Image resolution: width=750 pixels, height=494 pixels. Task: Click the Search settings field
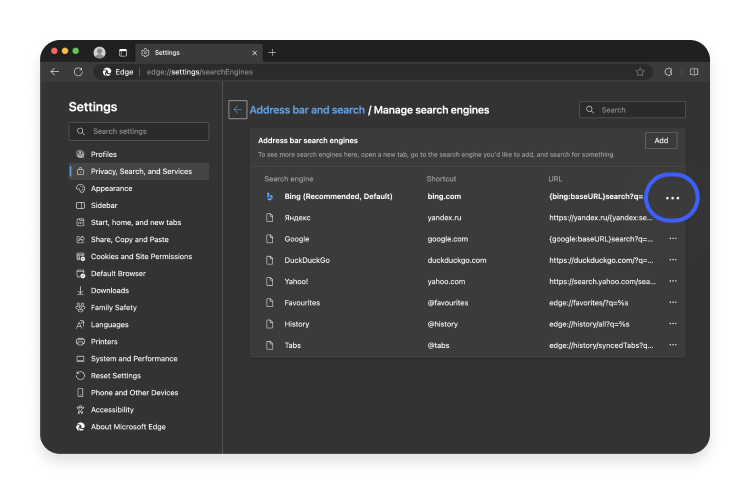click(x=139, y=132)
